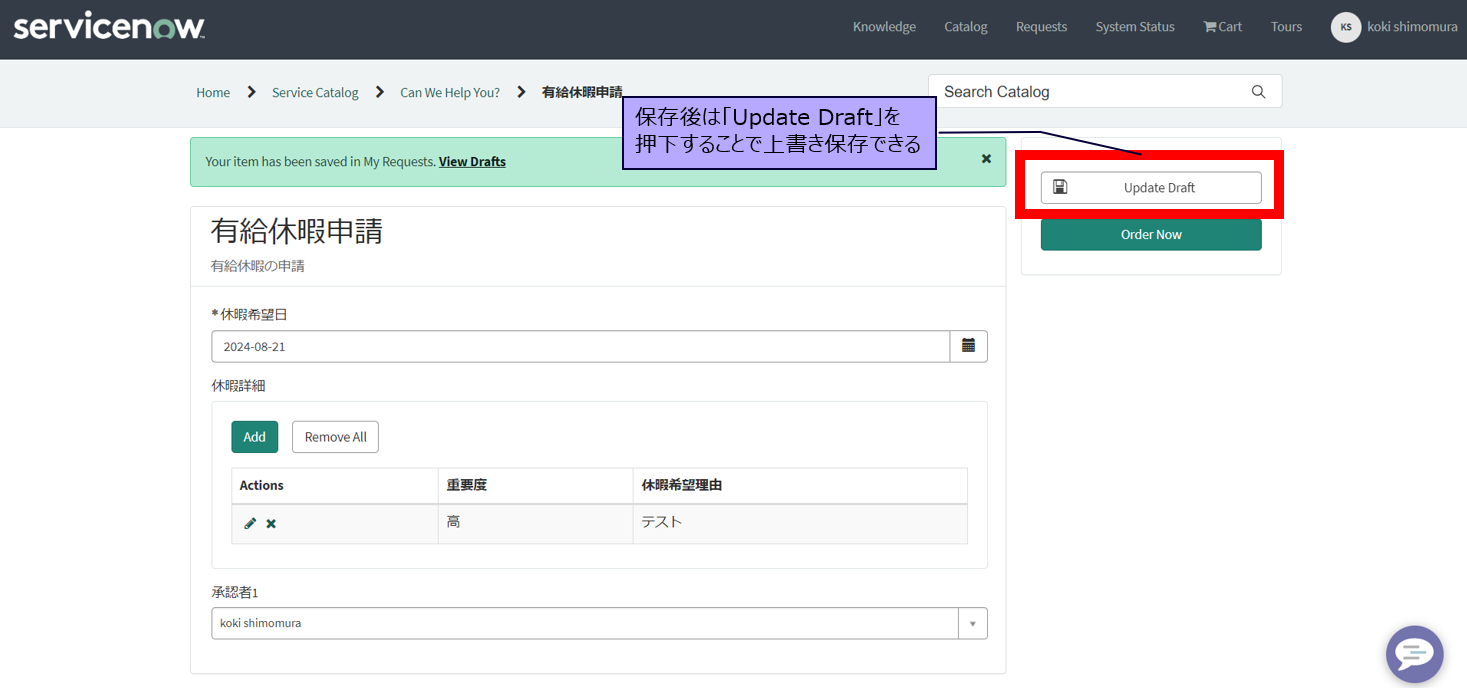Viewport: 1467px width, 688px height.
Task: Click the 有給休暇申請 form heading
Action: coord(296,231)
